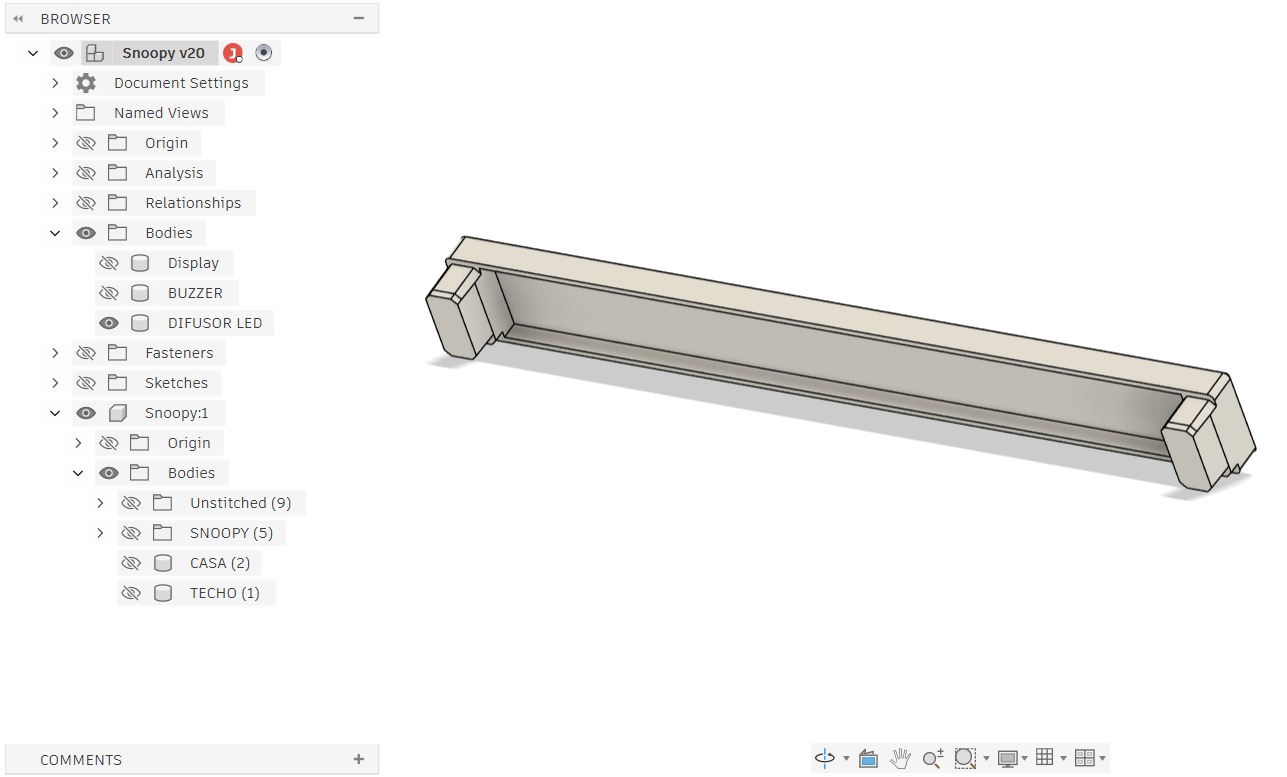1287x777 pixels.
Task: Show the Display body
Action: coord(109,263)
